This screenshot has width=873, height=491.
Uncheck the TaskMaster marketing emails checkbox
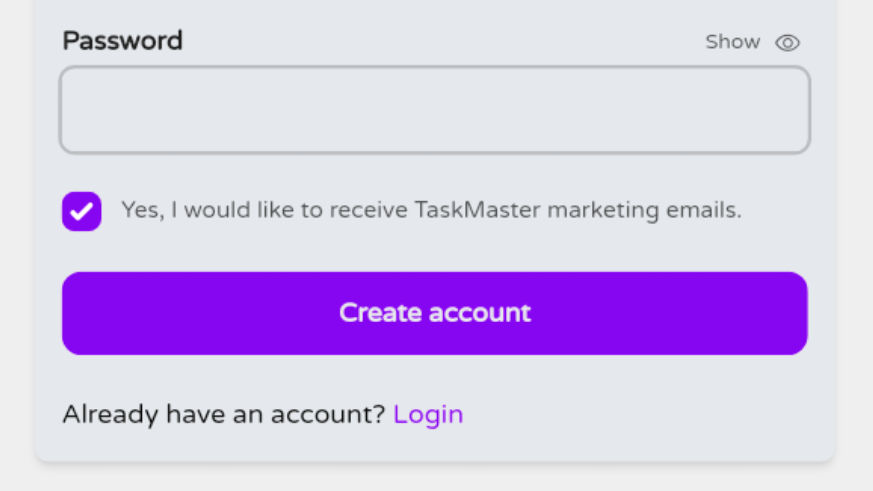coord(82,211)
